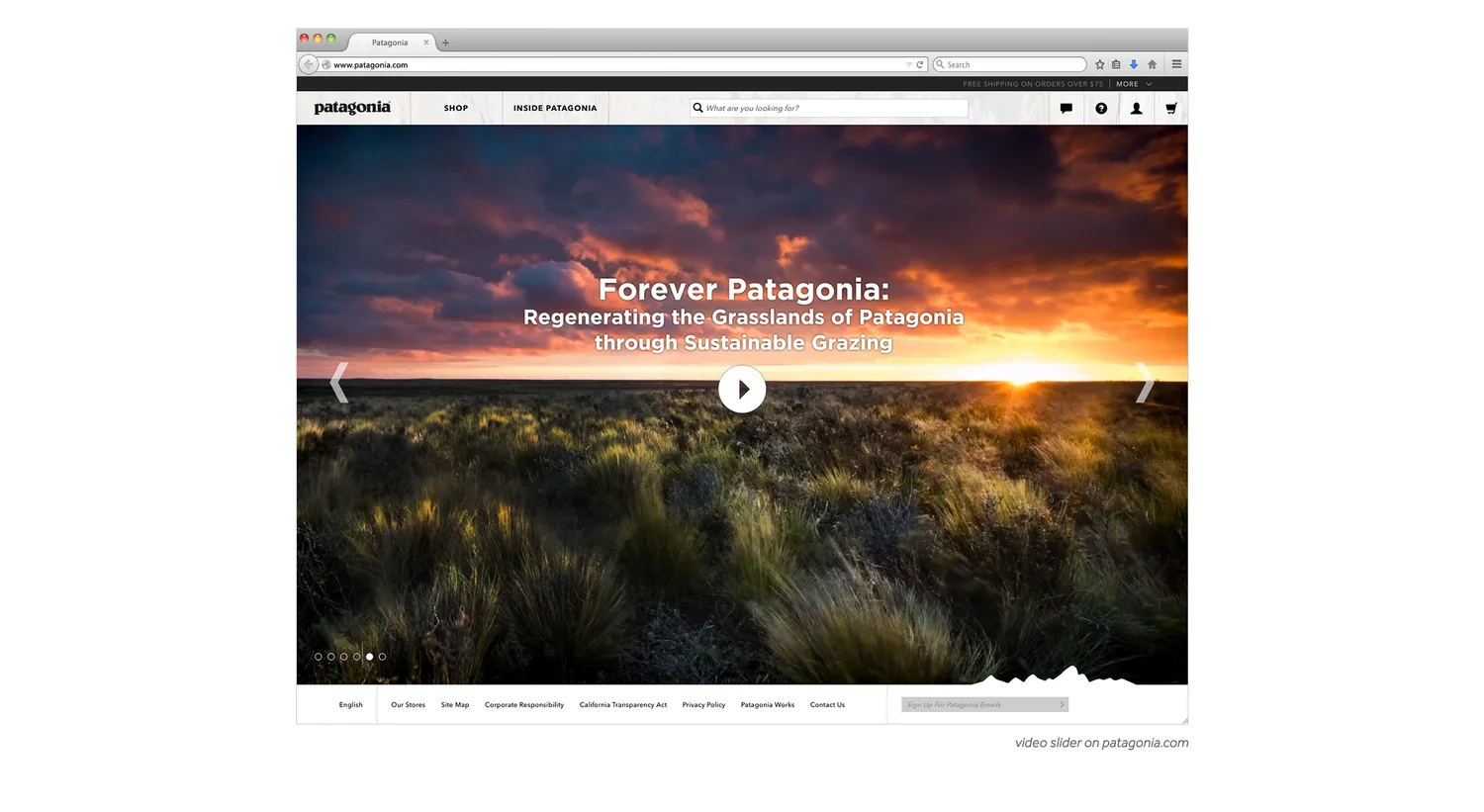Select the second slider dot

click(331, 657)
